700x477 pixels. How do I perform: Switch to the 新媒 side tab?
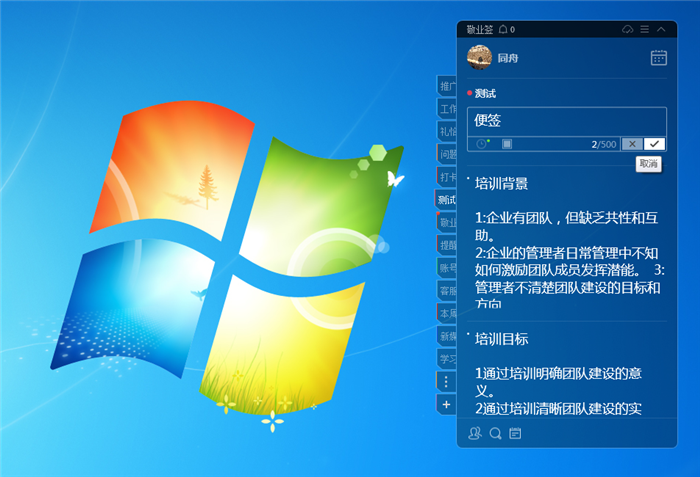pyautogui.click(x=447, y=336)
